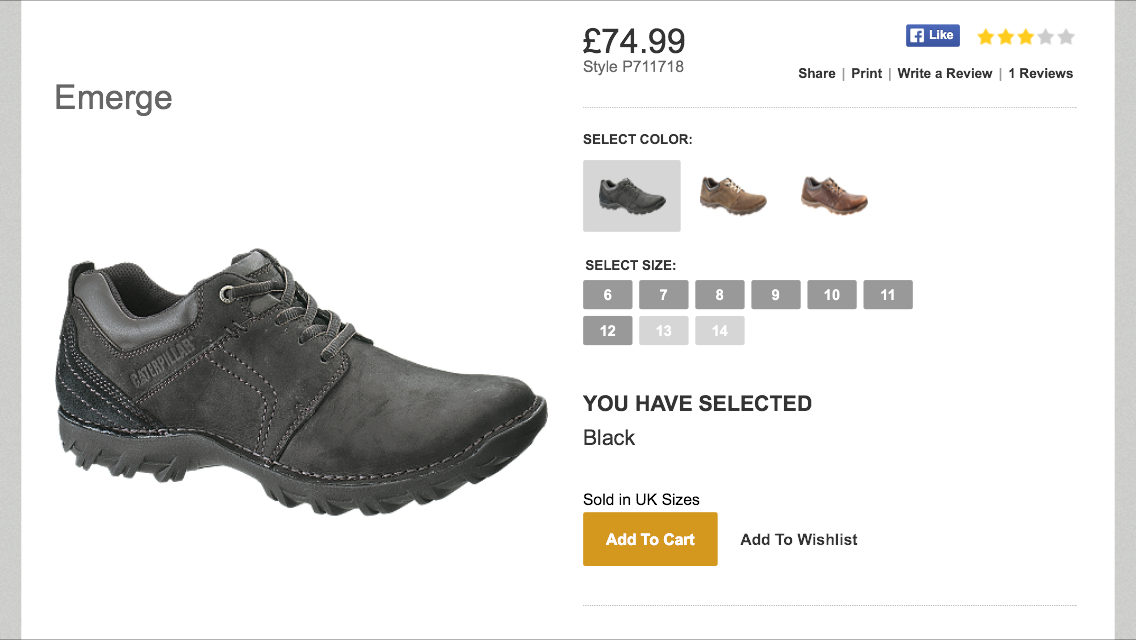Click the star rating icons
Image resolution: width=1136 pixels, height=640 pixels.
point(1025,38)
